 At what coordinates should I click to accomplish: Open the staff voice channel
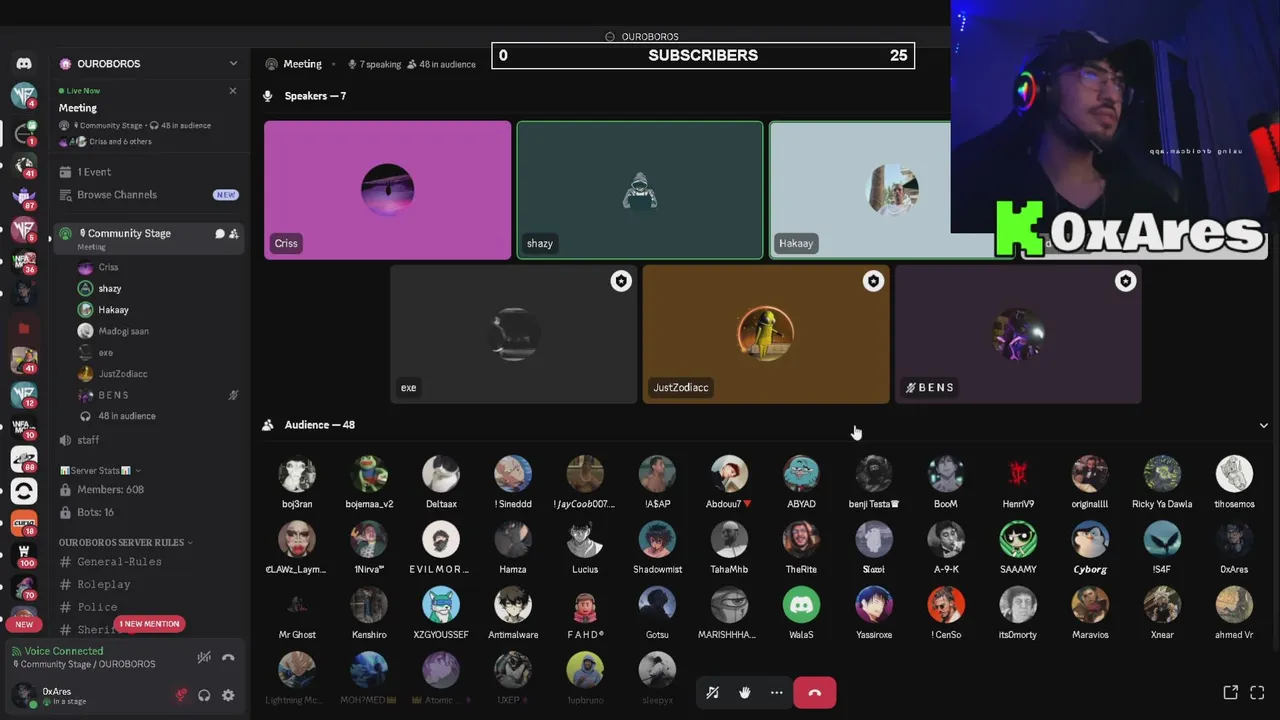coord(148,440)
